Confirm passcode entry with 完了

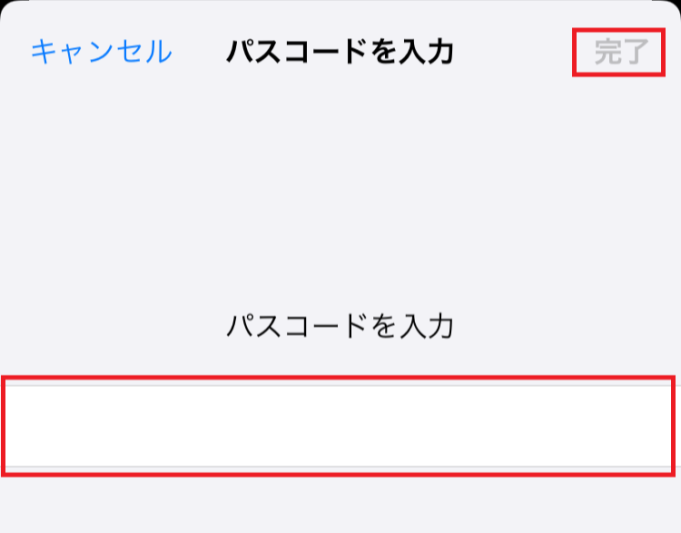[x=620, y=52]
